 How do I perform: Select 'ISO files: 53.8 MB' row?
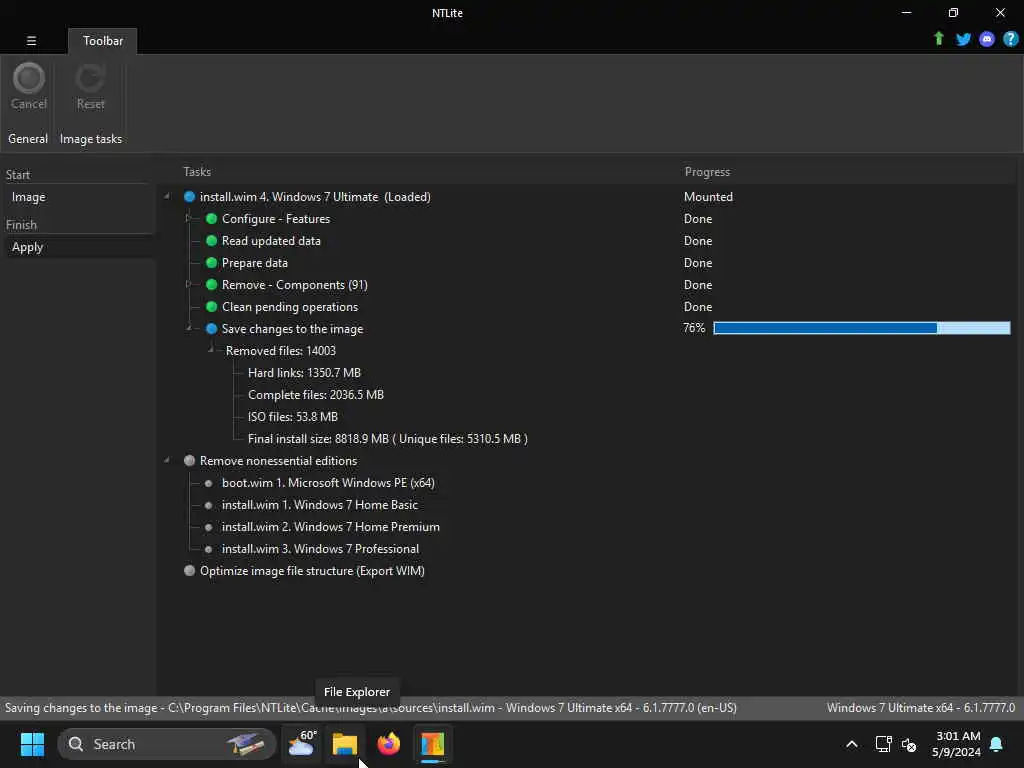point(293,417)
